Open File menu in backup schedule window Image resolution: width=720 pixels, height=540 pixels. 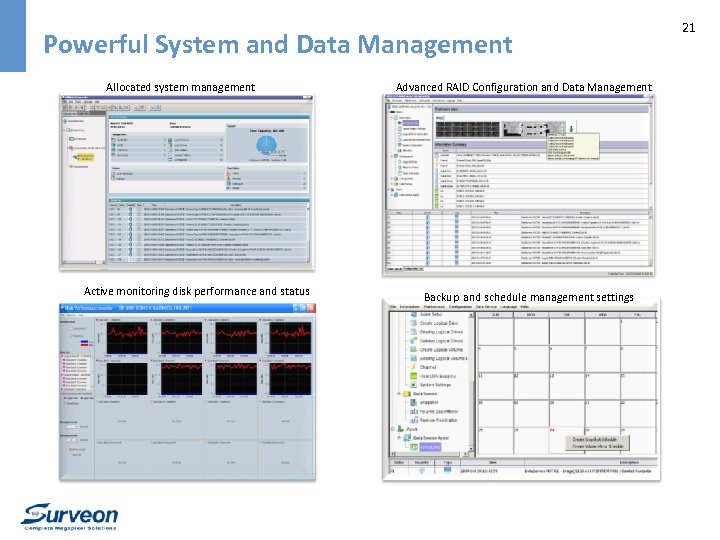tap(393, 307)
